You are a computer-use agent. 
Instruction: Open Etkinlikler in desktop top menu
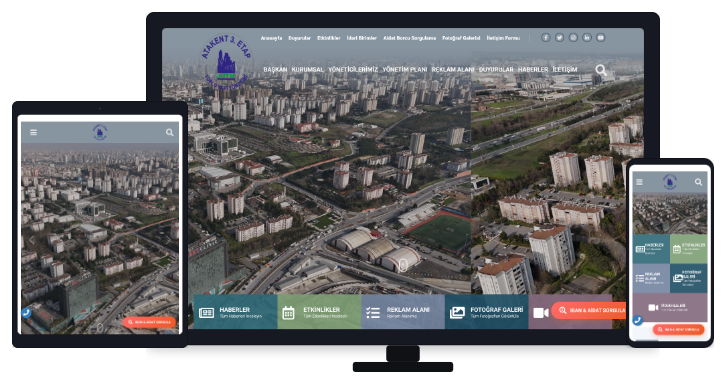tap(328, 38)
